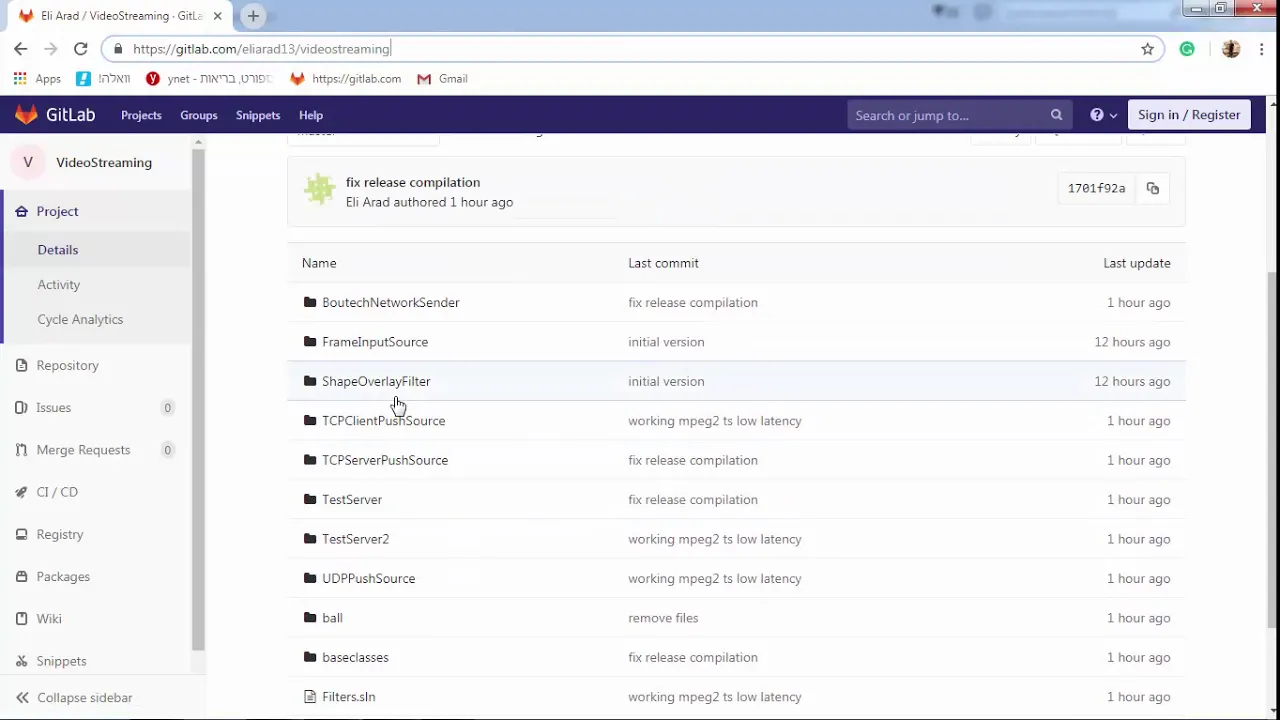Viewport: 1280px width, 720px height.
Task: Click the ShapeOverlayFilter folder icon
Action: pos(310,381)
